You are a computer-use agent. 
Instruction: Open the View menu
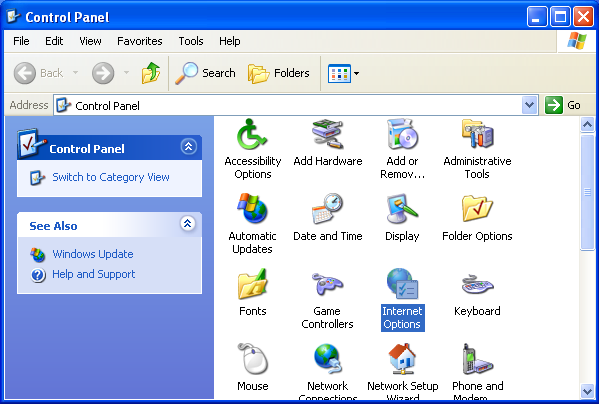click(90, 41)
